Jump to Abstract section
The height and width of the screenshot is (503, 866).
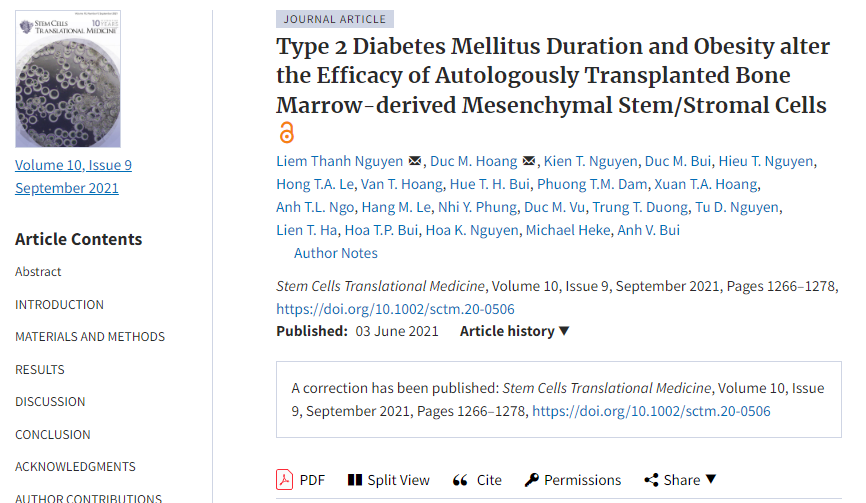(x=38, y=272)
